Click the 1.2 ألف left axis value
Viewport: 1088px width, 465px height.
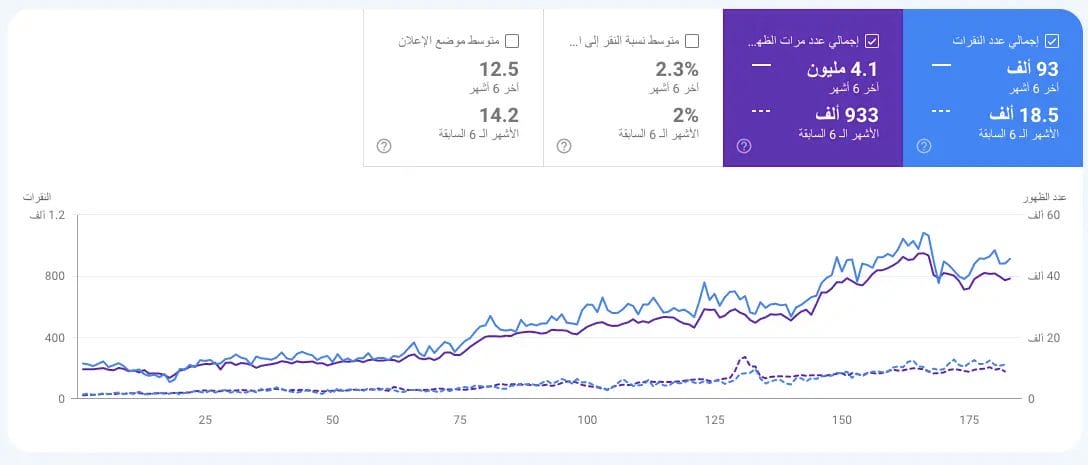(45, 215)
